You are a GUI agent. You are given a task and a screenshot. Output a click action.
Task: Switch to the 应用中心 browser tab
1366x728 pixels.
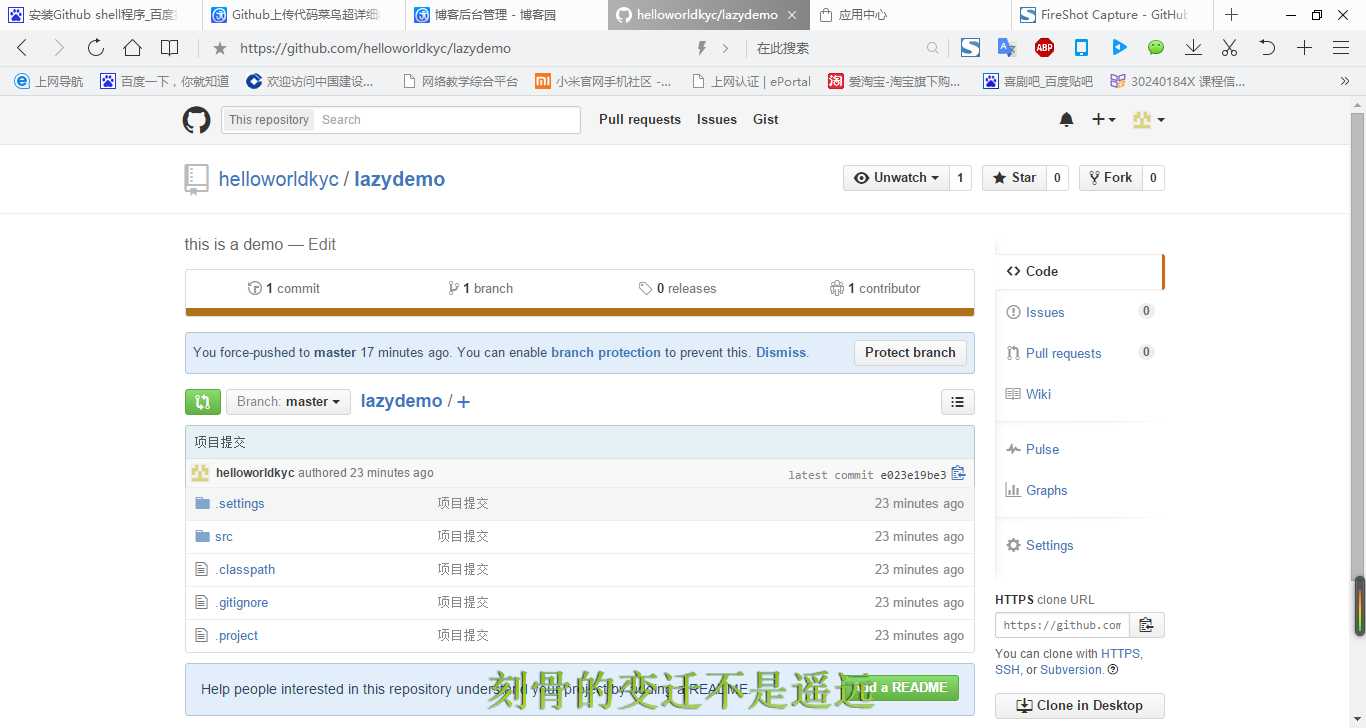click(910, 15)
